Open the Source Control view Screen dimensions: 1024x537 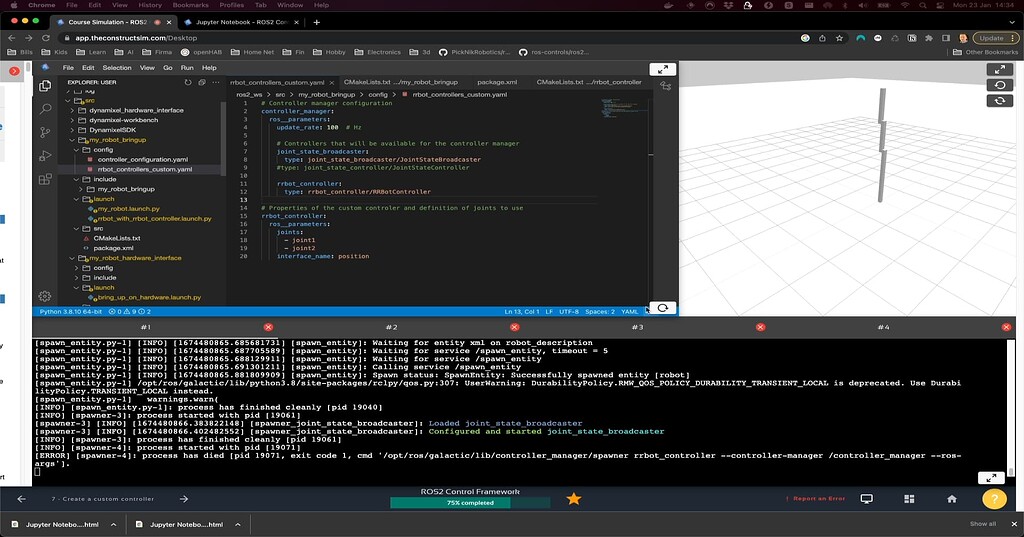click(x=45, y=132)
